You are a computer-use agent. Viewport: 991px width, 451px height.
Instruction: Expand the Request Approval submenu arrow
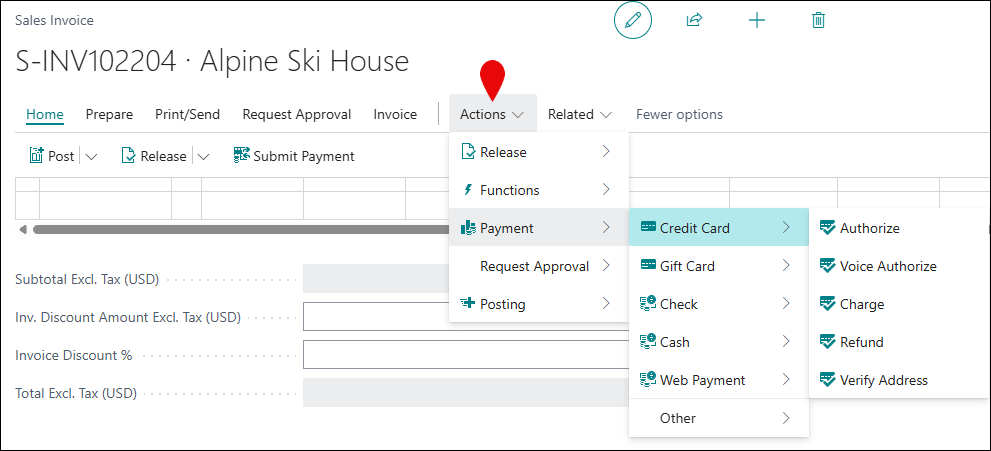(x=606, y=265)
